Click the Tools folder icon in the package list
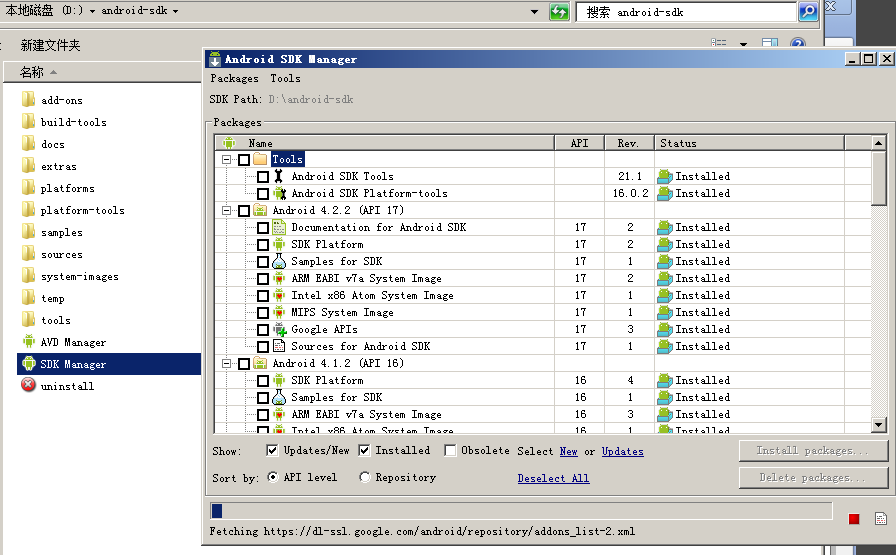This screenshot has height=555, width=896. [x=260, y=159]
